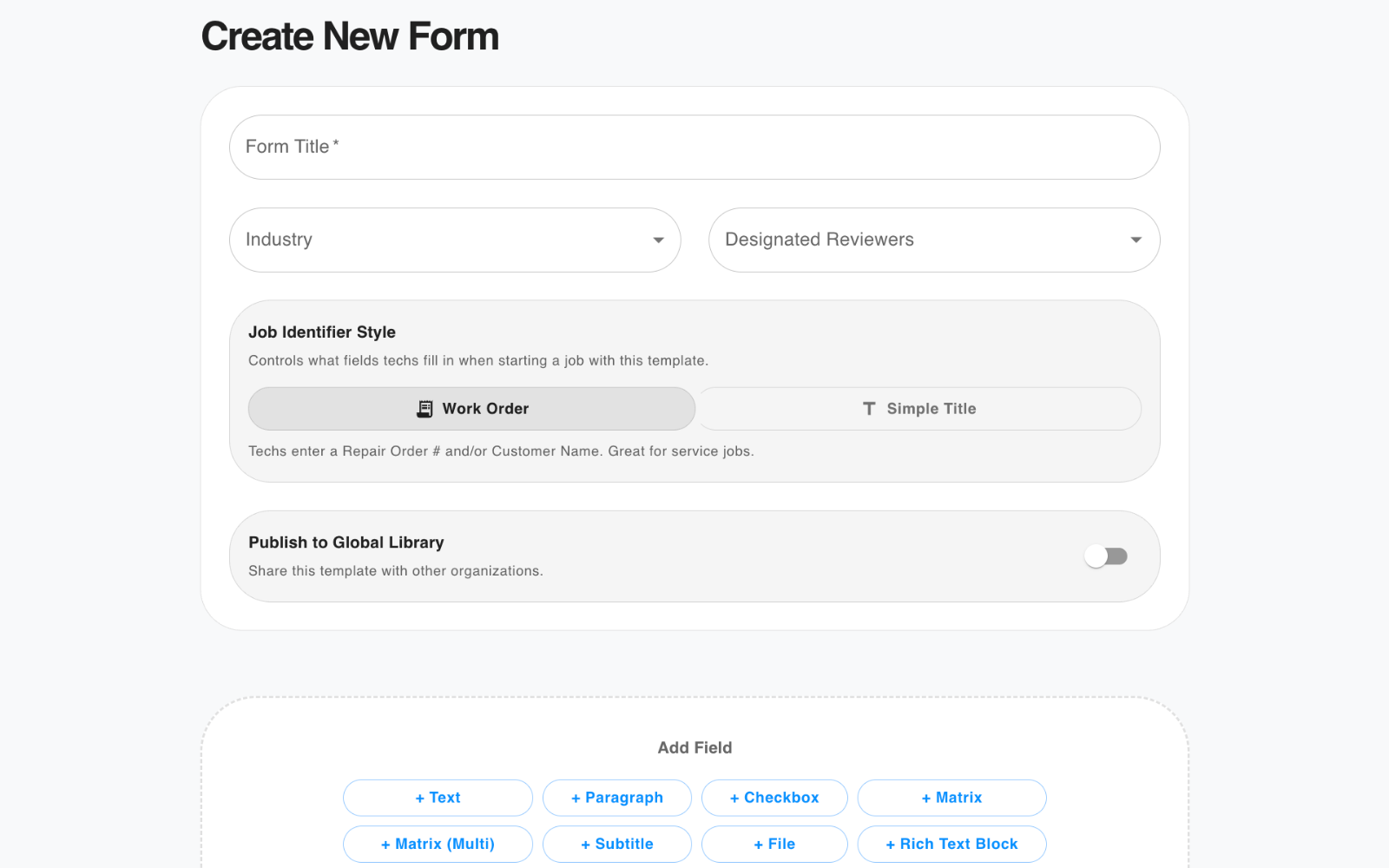Viewport: 1389px width, 868px height.
Task: Expand the Industry selector chevron
Action: pyautogui.click(x=658, y=240)
